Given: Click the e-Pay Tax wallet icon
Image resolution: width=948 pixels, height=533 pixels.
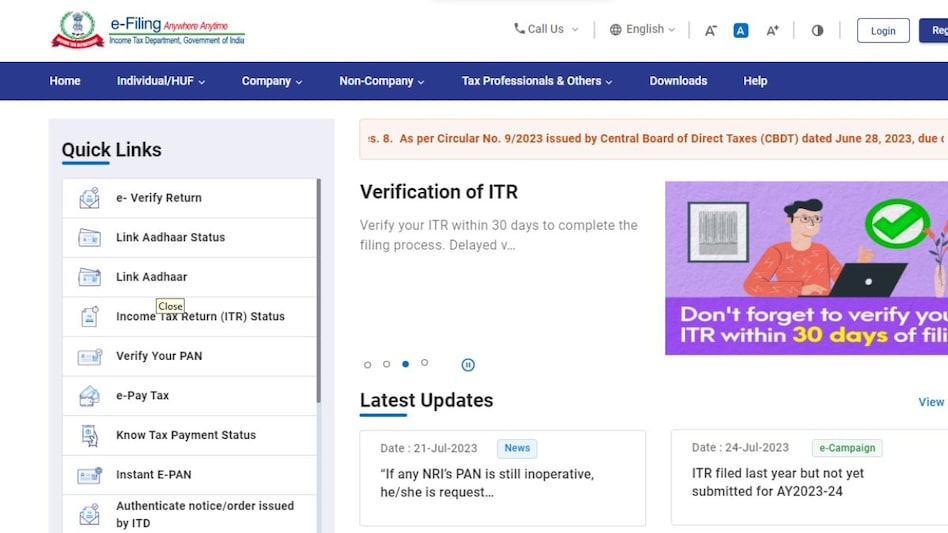Looking at the screenshot, I should click(x=89, y=396).
